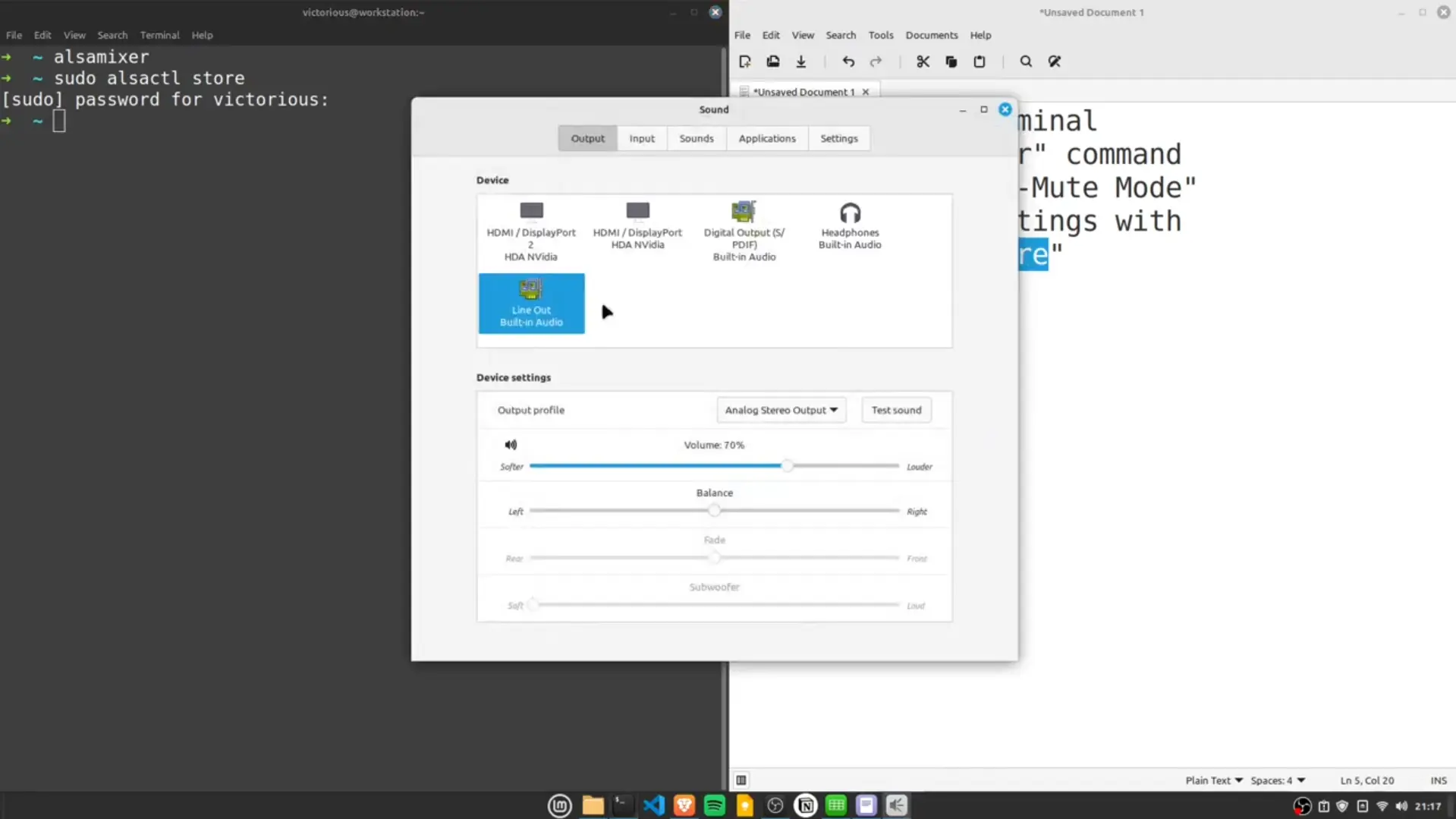Click the Save document icon in editor toolbar

point(800,61)
